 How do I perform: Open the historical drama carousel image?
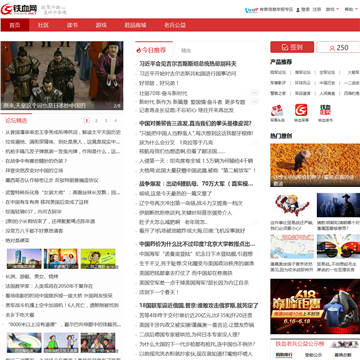coord(62,76)
